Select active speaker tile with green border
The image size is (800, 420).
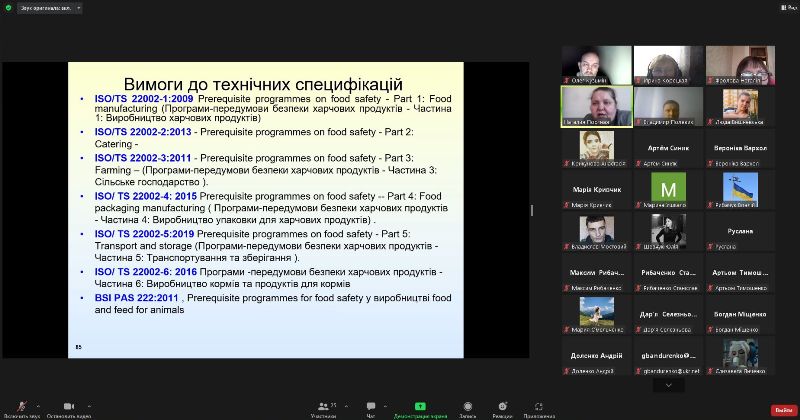(x=596, y=107)
